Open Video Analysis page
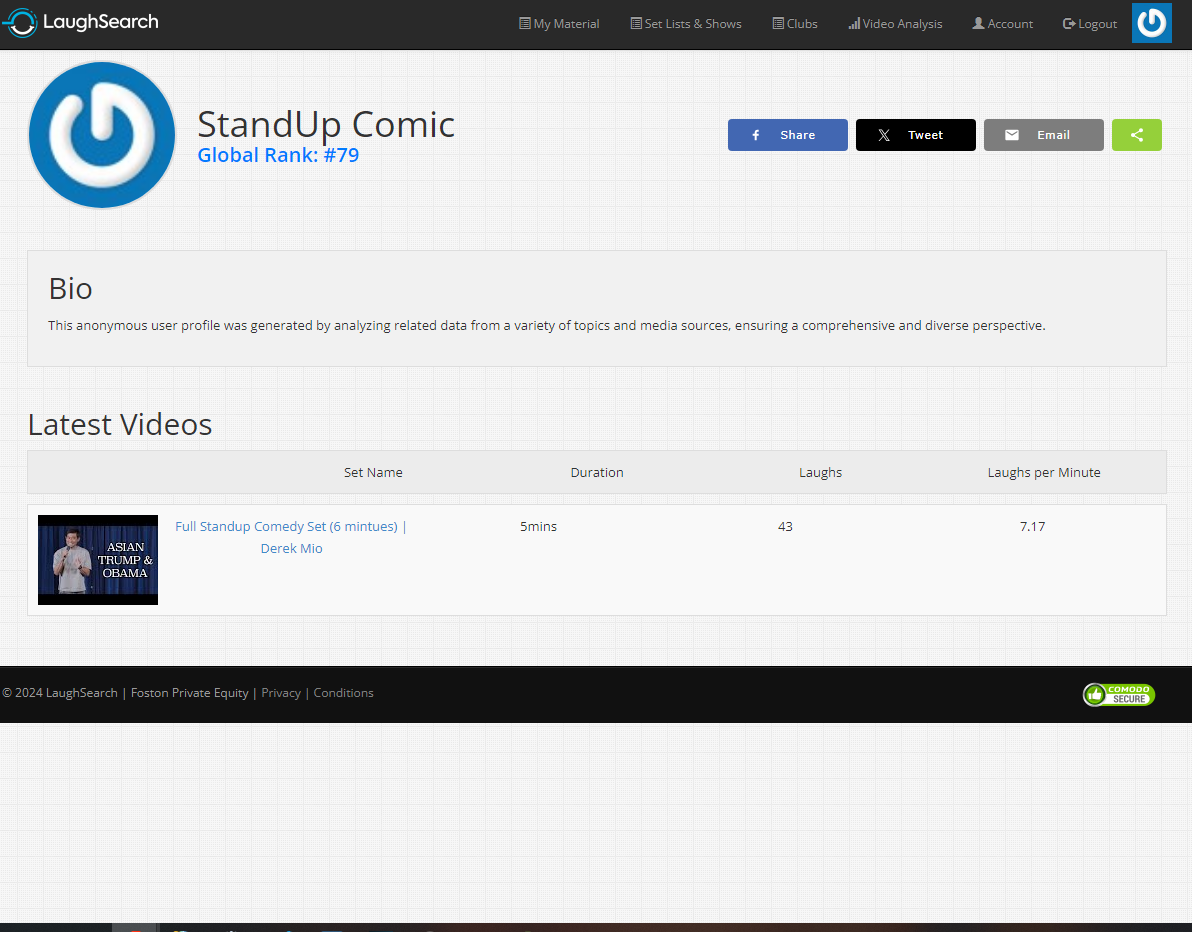Image resolution: width=1192 pixels, height=932 pixels. 896,24
